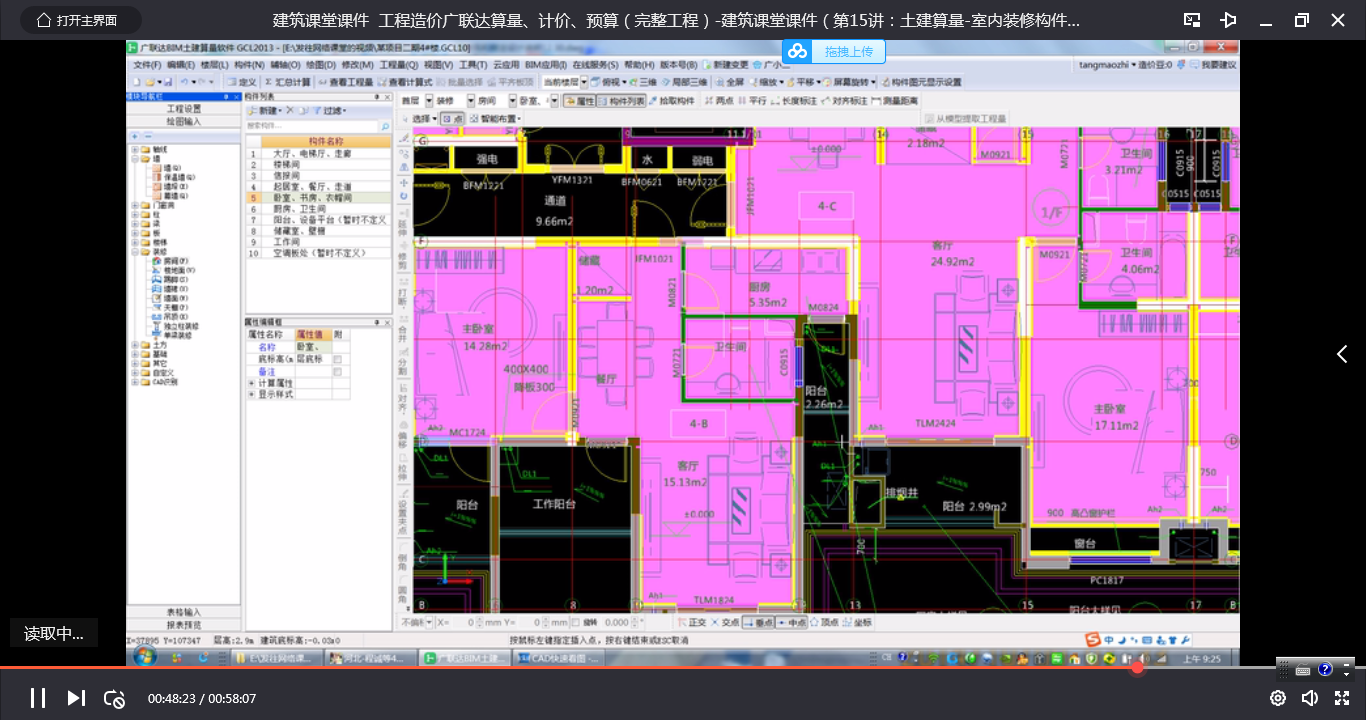This screenshot has height=720, width=1366.
Task: Click the 全屏 toolbar icon
Action: [x=731, y=82]
